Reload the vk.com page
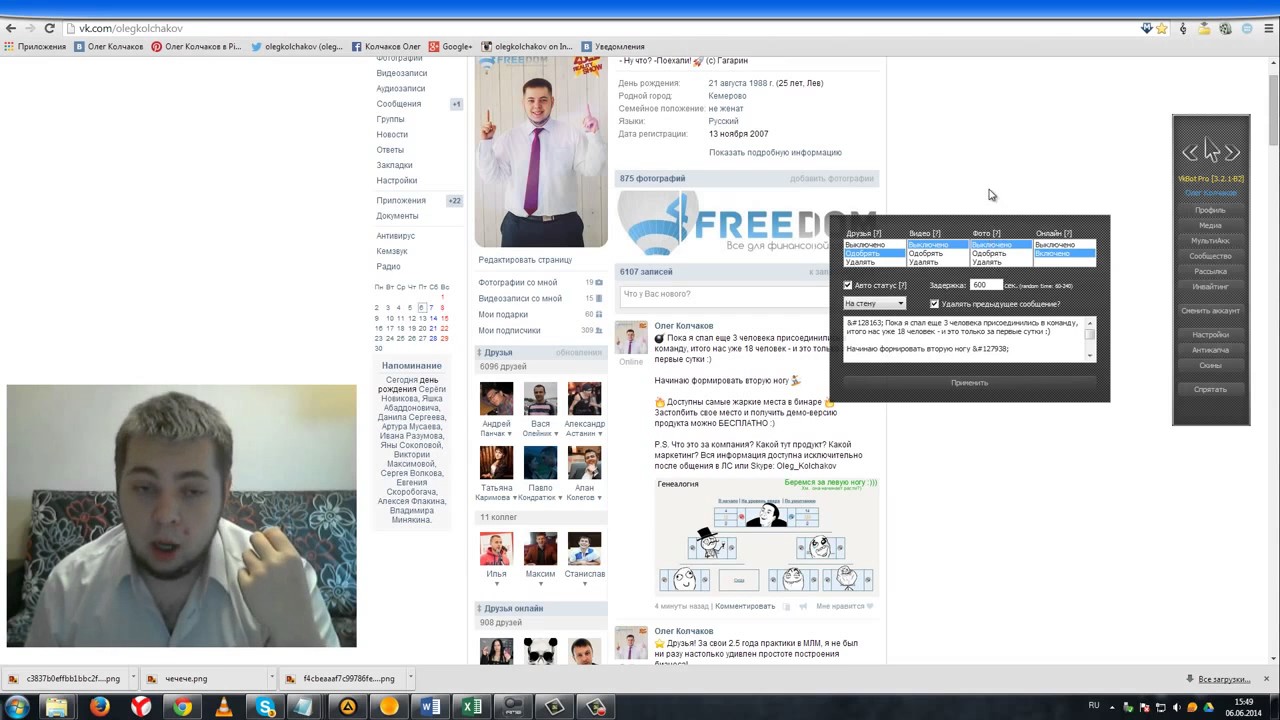The width and height of the screenshot is (1280, 720). tap(49, 28)
